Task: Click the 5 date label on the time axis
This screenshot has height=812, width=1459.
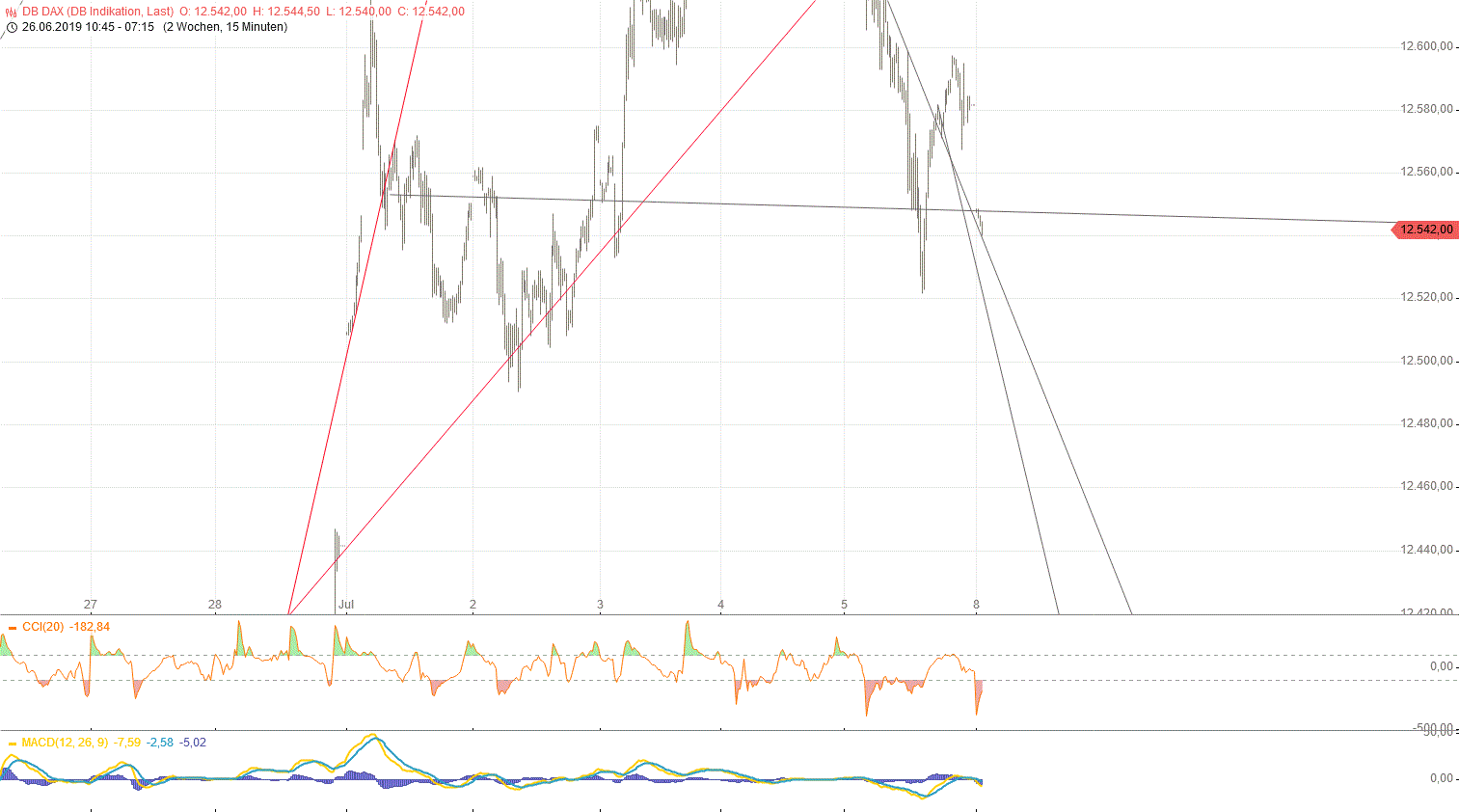Action: (x=844, y=605)
